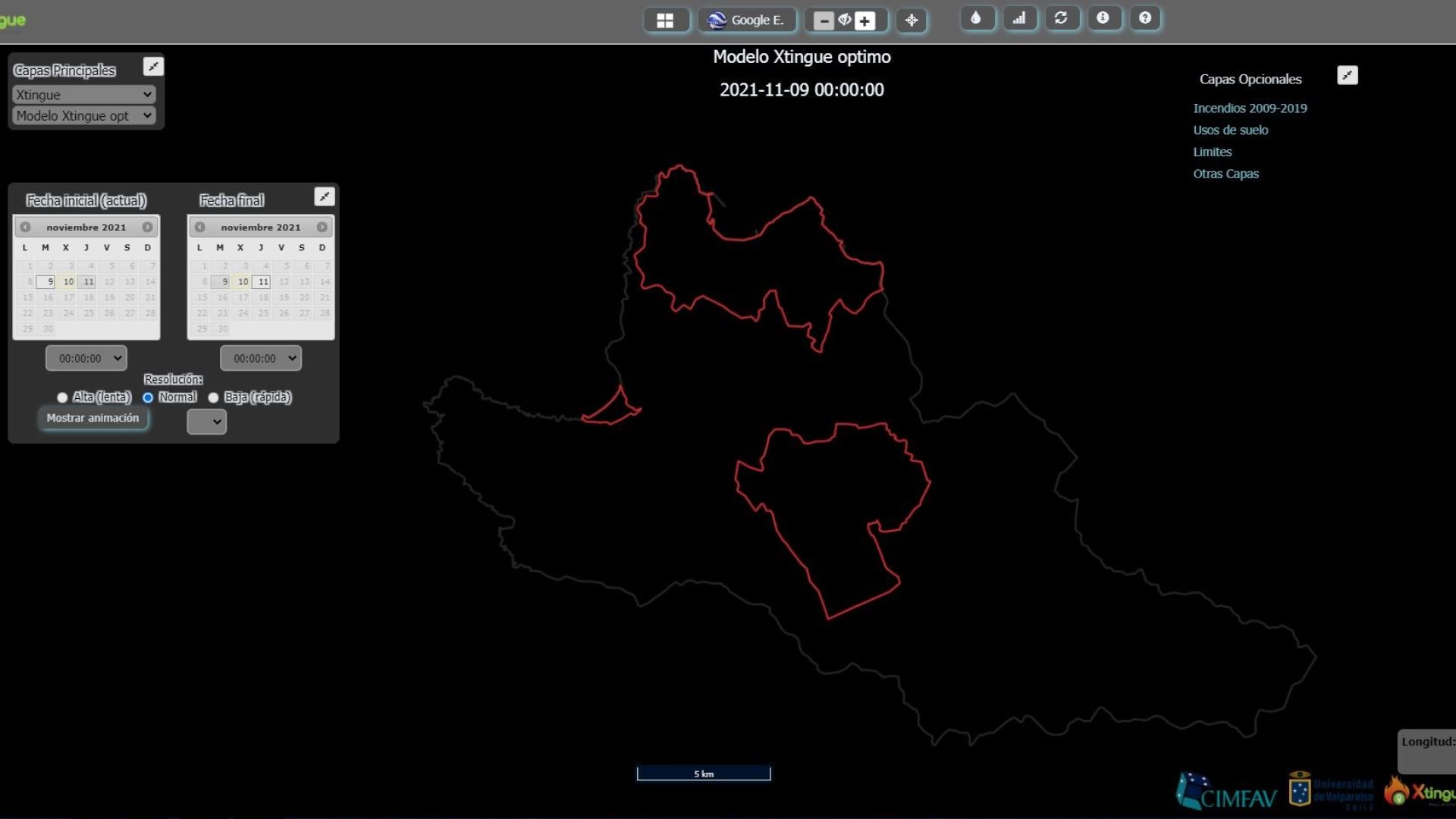This screenshot has height=819, width=1456.
Task: Select Normal resolution radio button
Action: coord(148,397)
